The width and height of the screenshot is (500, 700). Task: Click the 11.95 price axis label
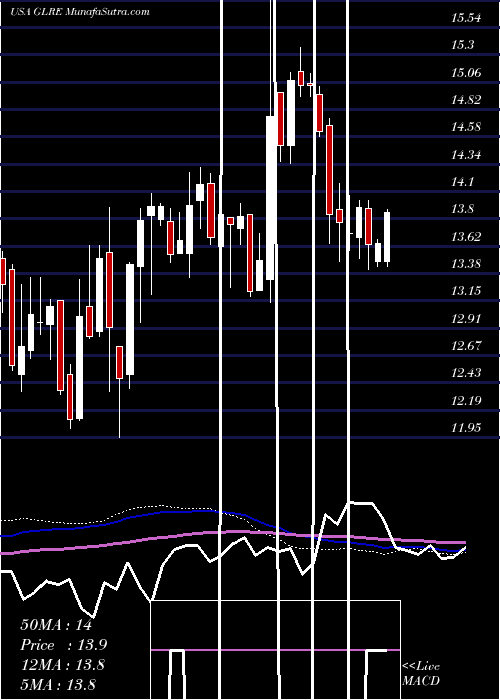pyautogui.click(x=466, y=428)
